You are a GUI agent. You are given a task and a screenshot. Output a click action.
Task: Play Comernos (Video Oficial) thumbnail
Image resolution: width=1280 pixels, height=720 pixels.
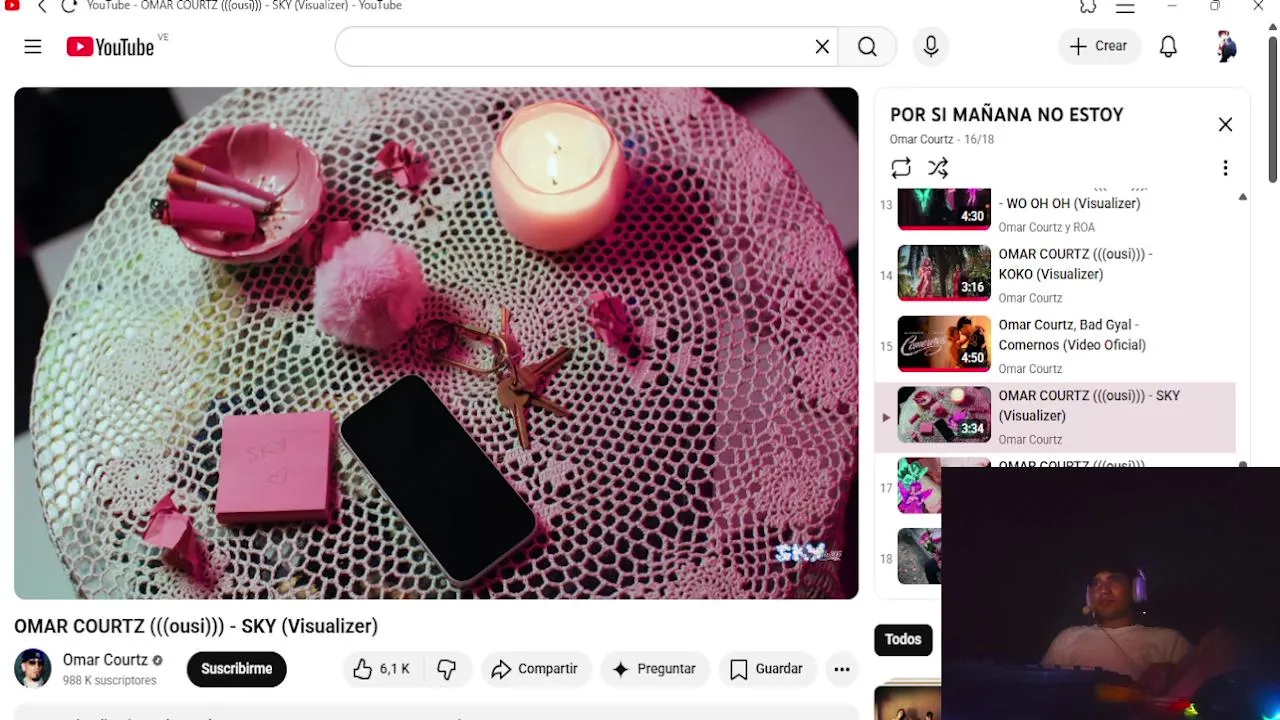(944, 344)
